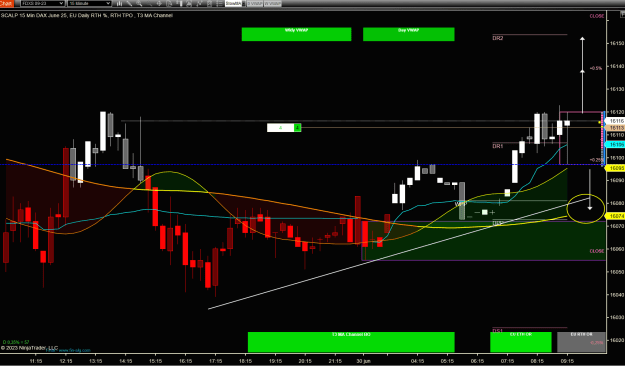Click the green Wkly VWAP button
Image resolution: width=625 pixels, height=366 pixels.
[x=296, y=34]
